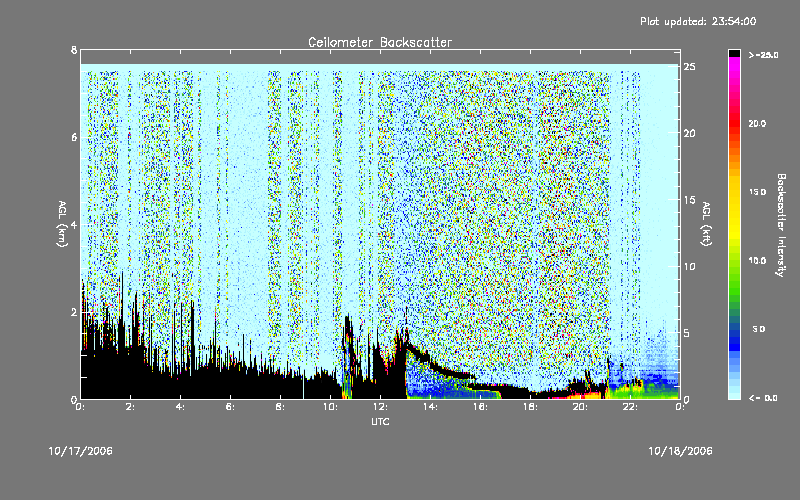
Task: Click the 'UTC' x-axis label
Action: 380,421
